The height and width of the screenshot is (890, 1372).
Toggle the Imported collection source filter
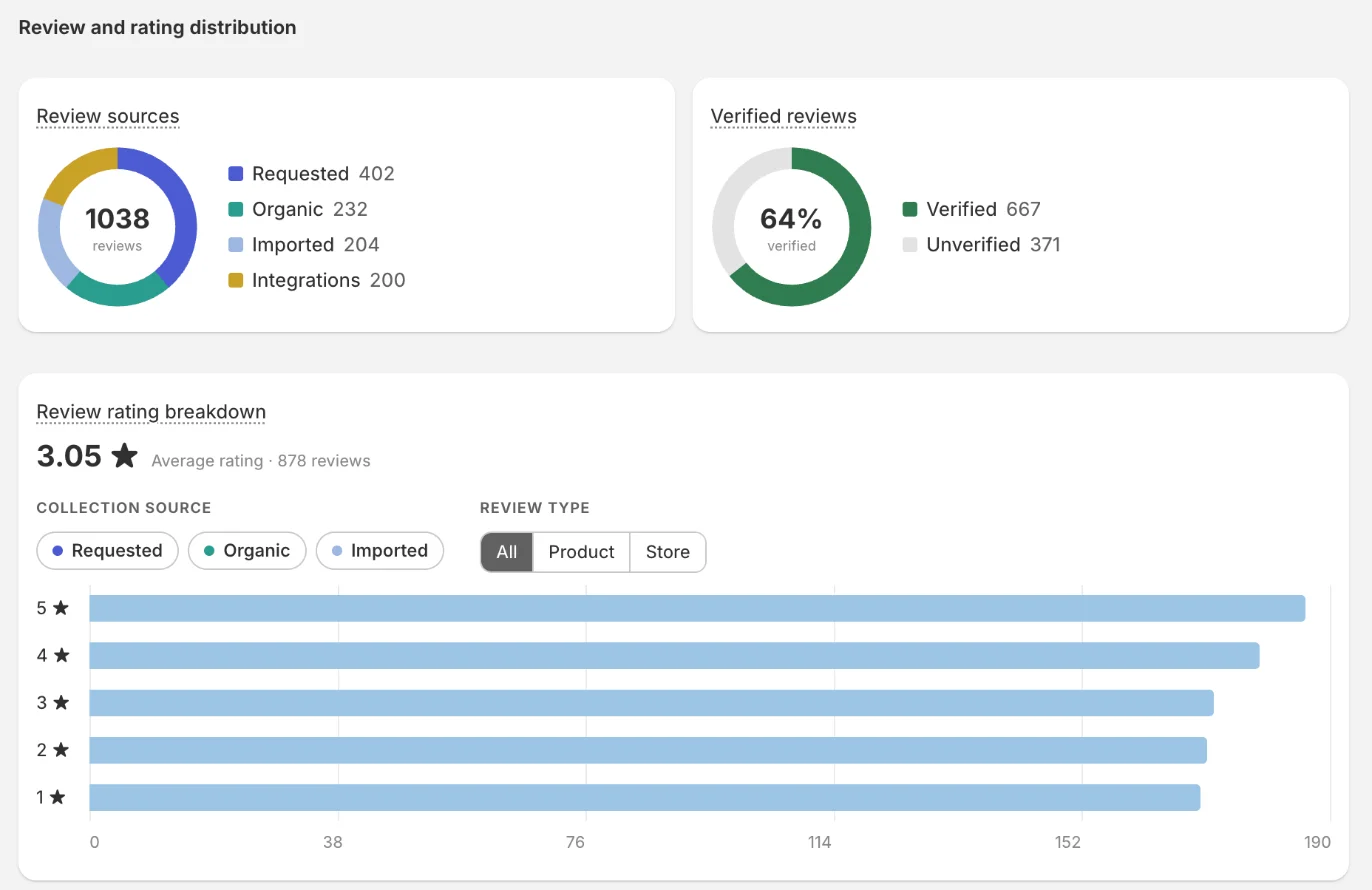coord(380,551)
